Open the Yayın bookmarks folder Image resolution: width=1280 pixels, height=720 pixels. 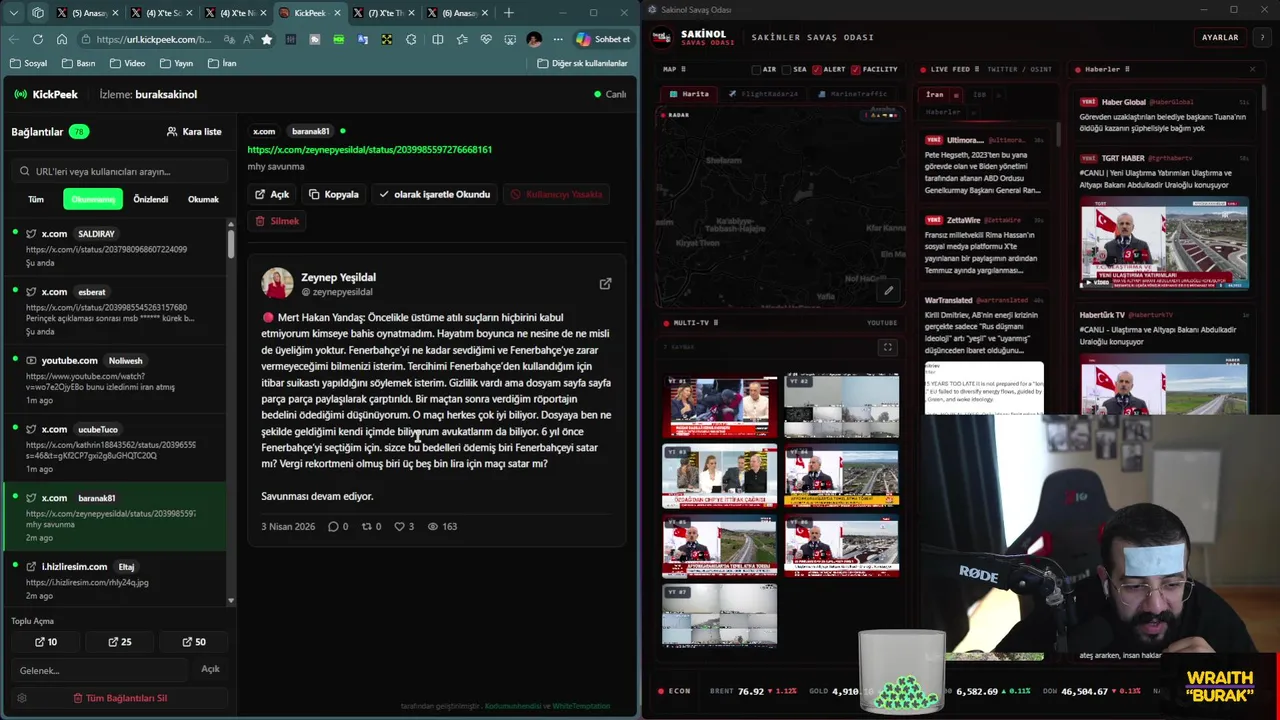pyautogui.click(x=175, y=63)
